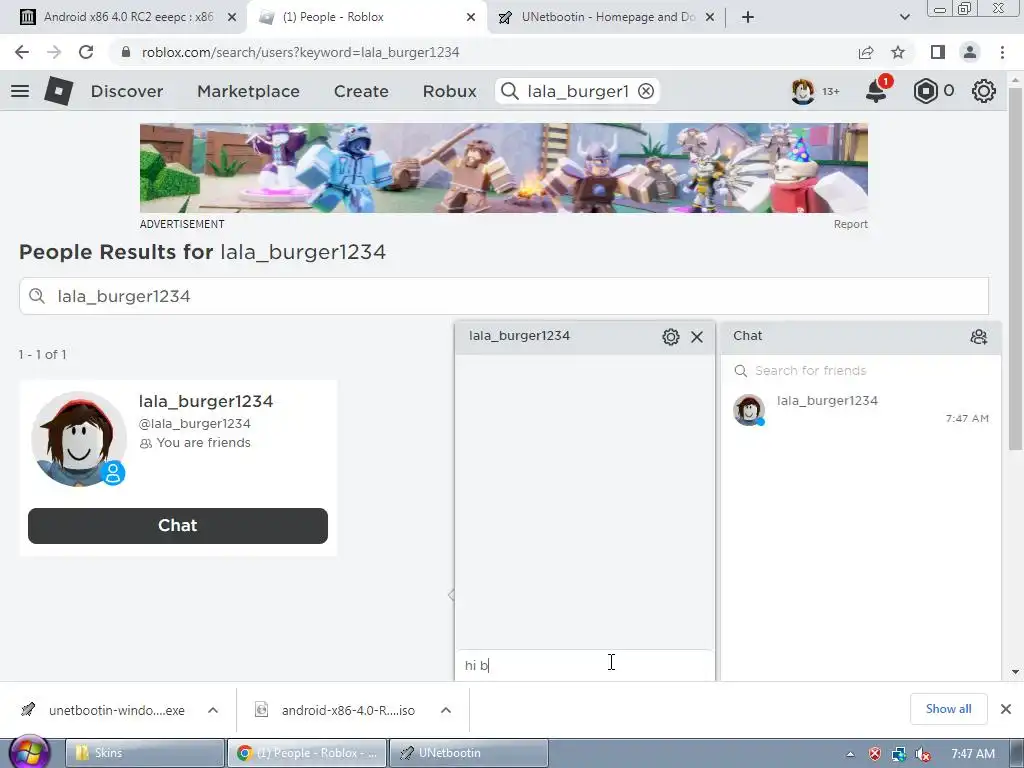Image resolution: width=1024 pixels, height=768 pixels.
Task: Click the security alert tray icon
Action: (874, 754)
